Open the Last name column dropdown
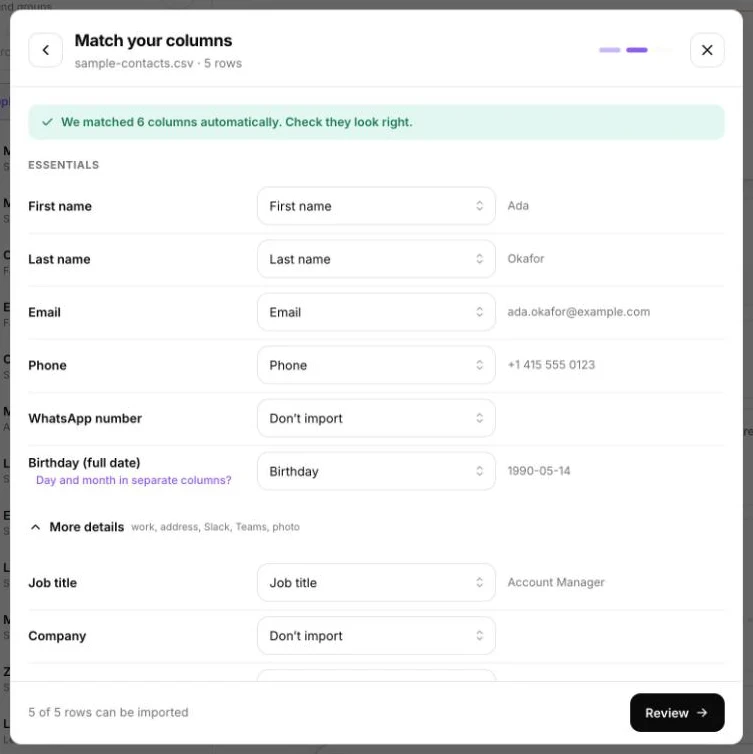Screen dimensions: 753x754 click(x=376, y=259)
